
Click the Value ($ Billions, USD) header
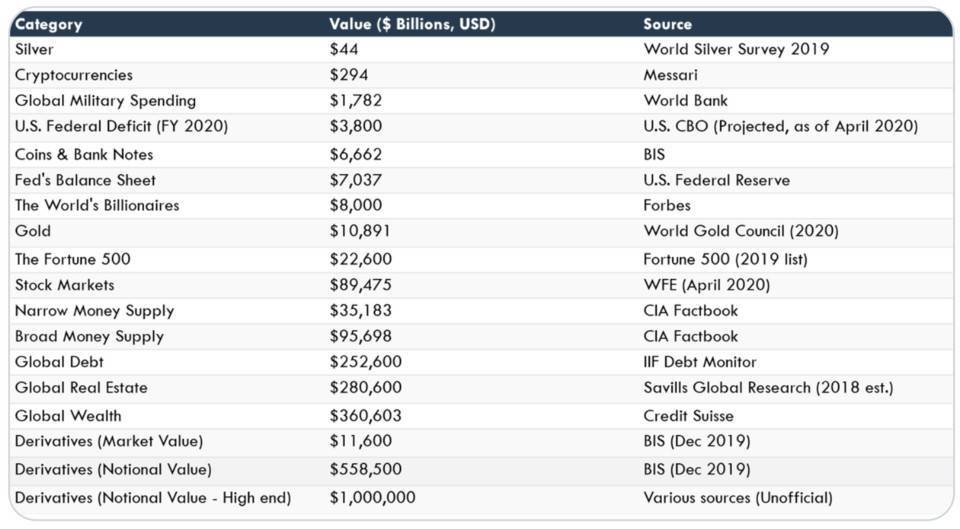(412, 24)
